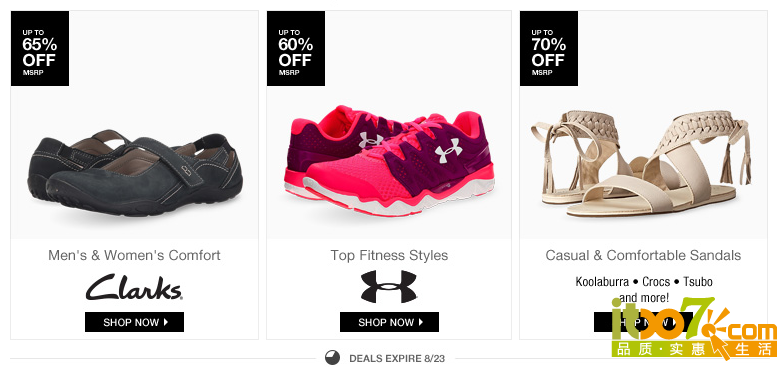
Task: Open the beige braided sandals image
Action: pyautogui.click(x=641, y=164)
